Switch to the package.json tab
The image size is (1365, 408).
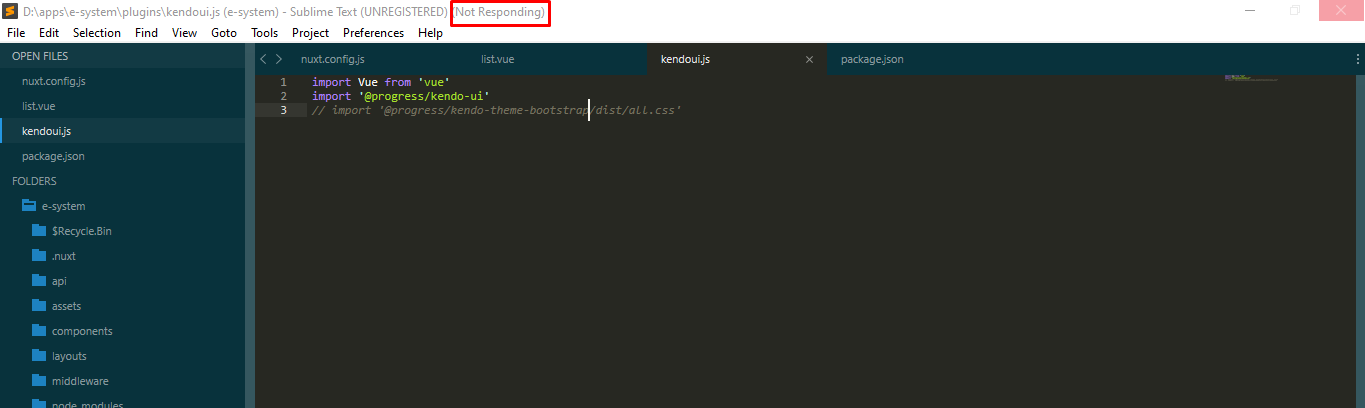(x=872, y=59)
